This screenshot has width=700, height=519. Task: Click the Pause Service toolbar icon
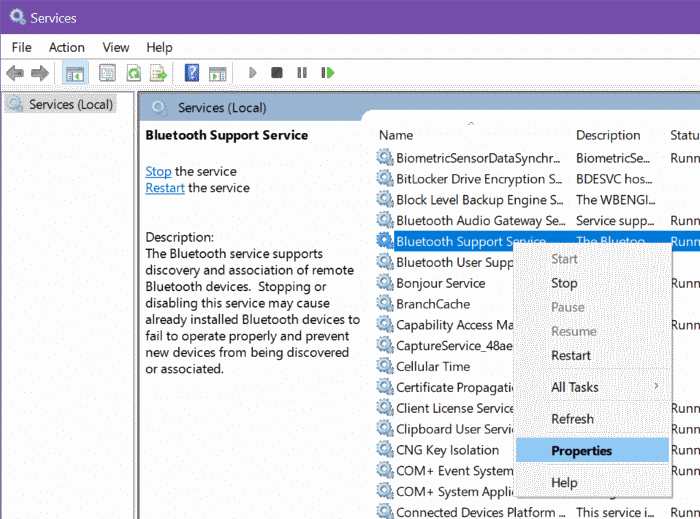coord(302,72)
